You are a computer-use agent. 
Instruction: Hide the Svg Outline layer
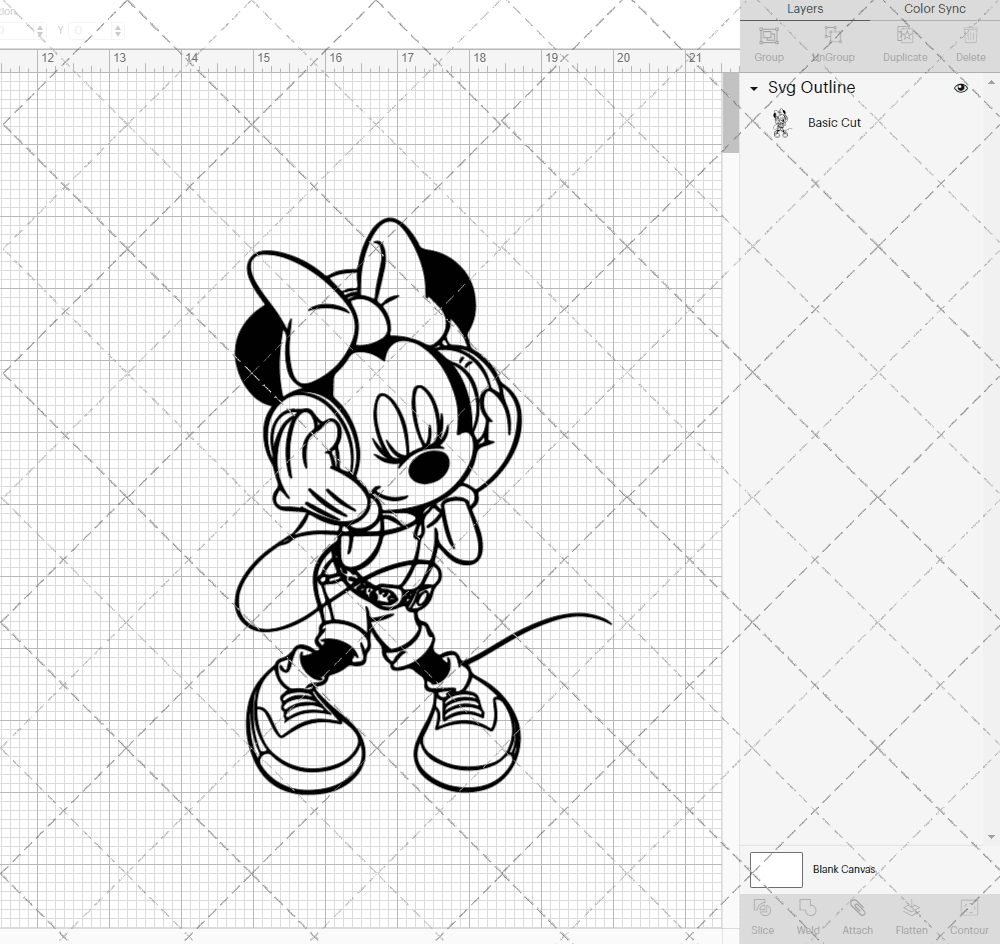click(x=960, y=88)
